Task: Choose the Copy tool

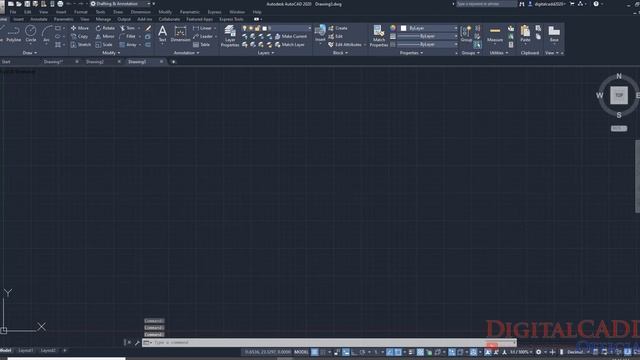Action: pyautogui.click(x=80, y=36)
